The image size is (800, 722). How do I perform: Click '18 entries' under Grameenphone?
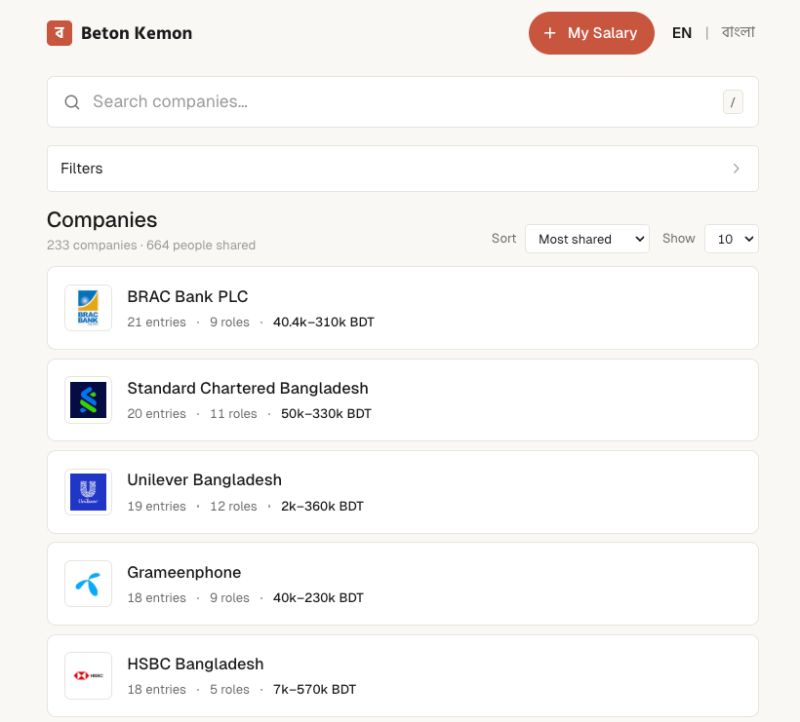[157, 597]
